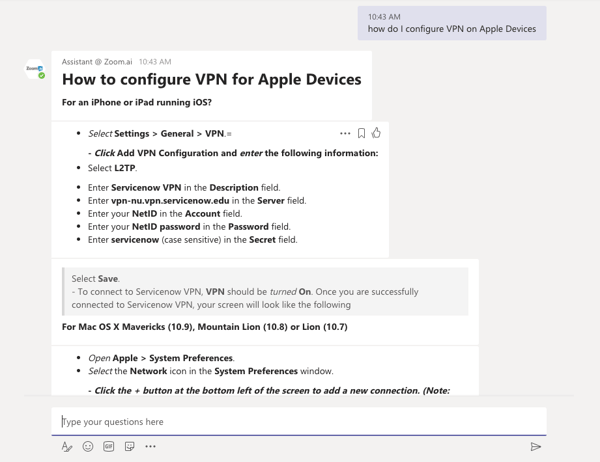Open the text Format tool
This screenshot has width=600, height=462.
tap(67, 446)
